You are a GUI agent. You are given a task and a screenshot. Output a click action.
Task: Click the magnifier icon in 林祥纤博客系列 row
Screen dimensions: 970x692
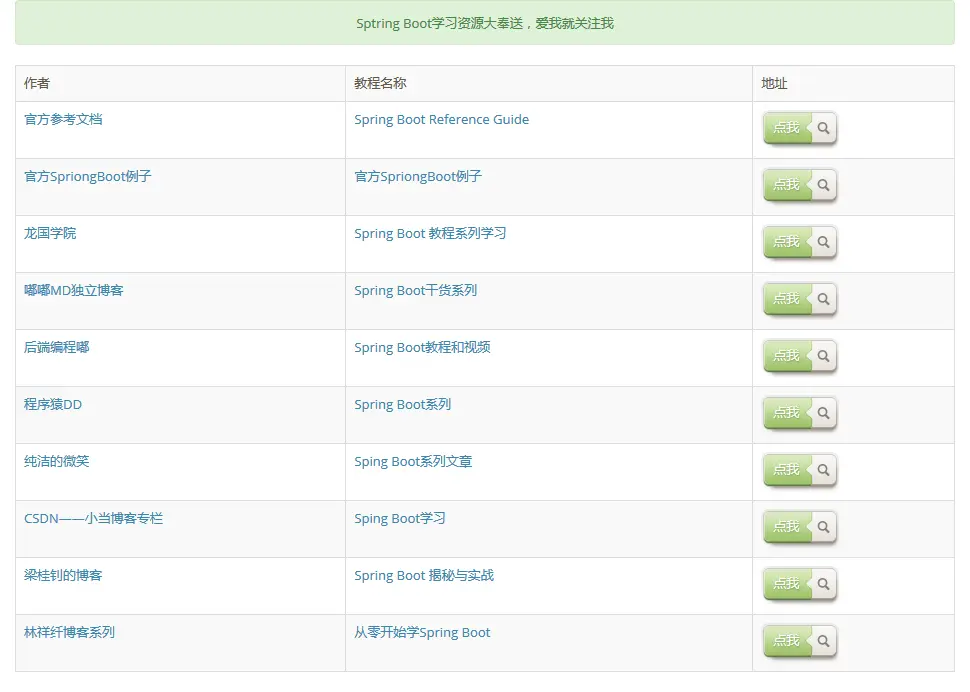click(x=823, y=641)
